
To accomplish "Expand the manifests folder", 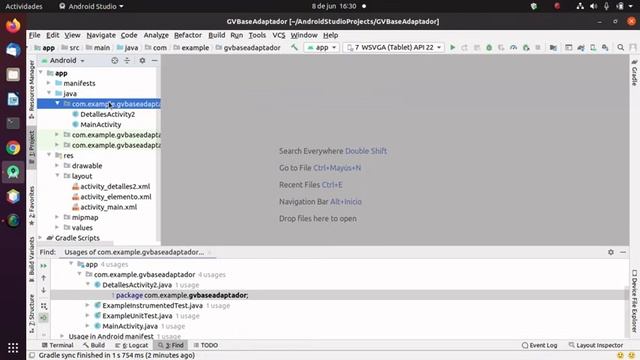I will (x=49, y=83).
